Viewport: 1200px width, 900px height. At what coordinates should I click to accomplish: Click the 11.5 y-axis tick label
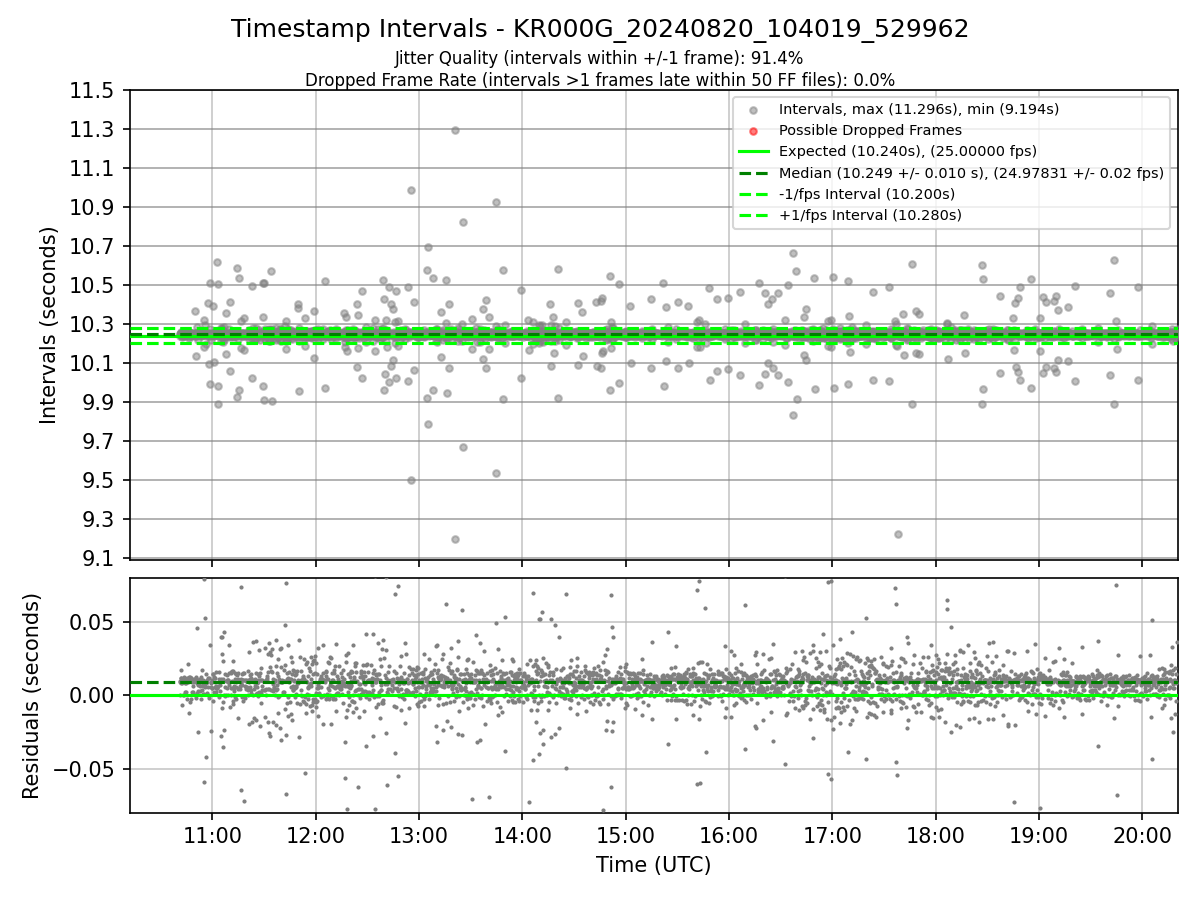tap(92, 91)
